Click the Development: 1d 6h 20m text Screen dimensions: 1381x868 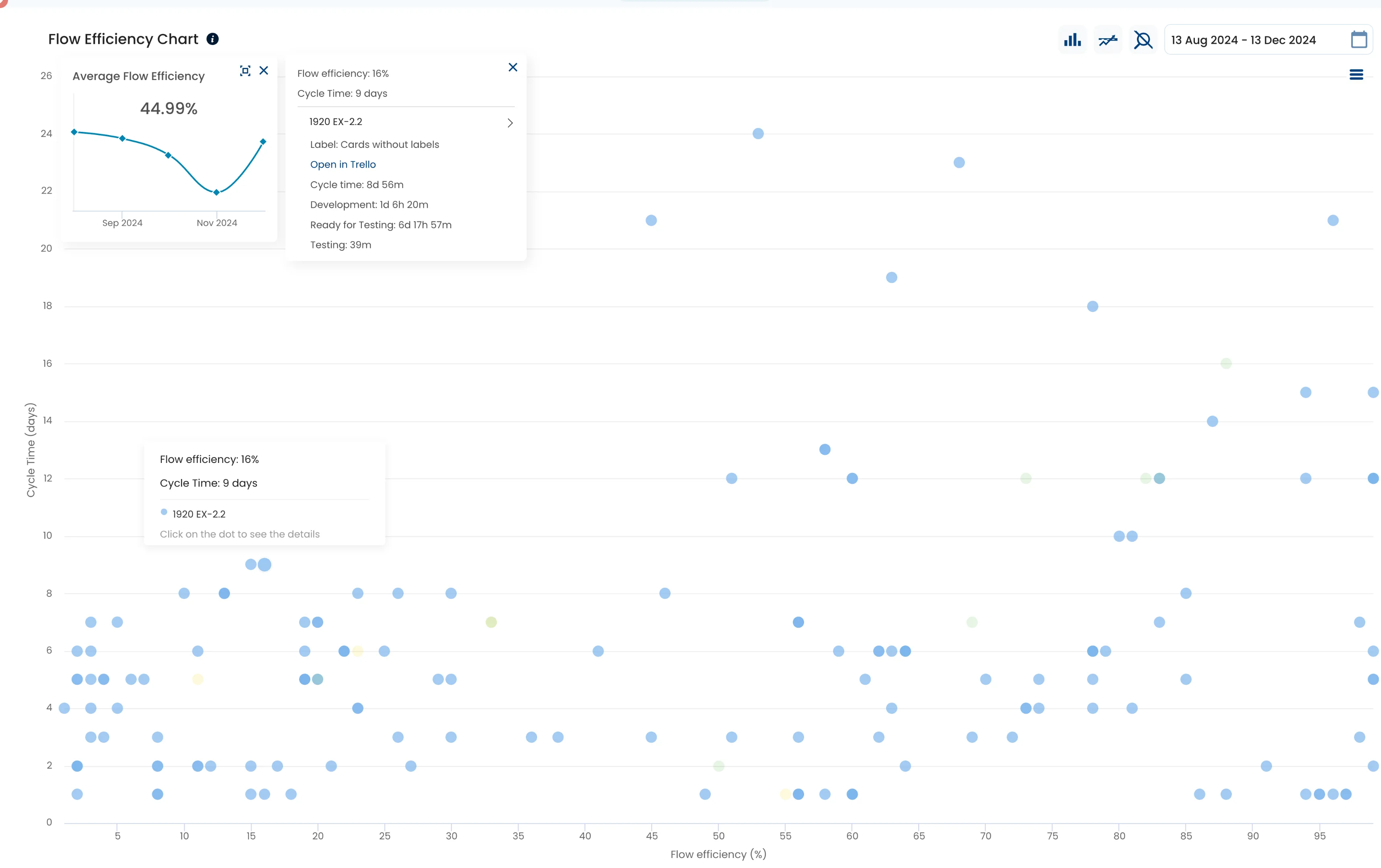click(x=369, y=205)
